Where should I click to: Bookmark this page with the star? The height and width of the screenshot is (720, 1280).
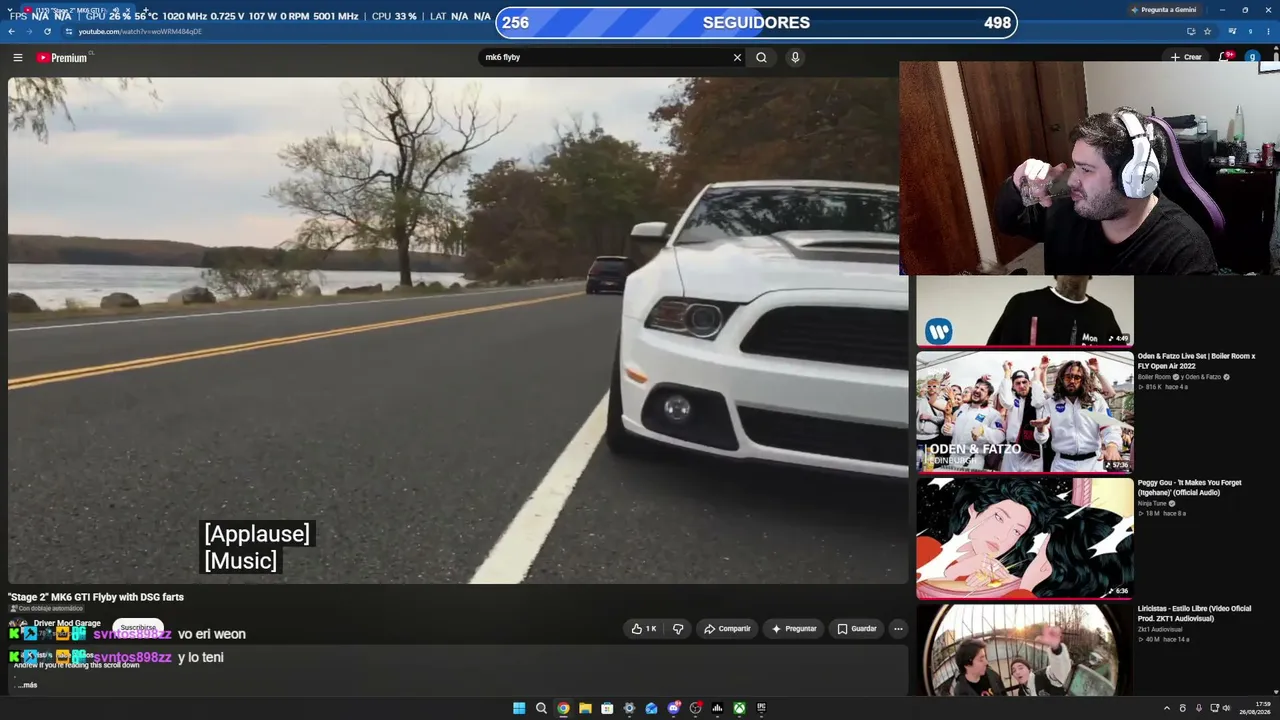click(1207, 31)
